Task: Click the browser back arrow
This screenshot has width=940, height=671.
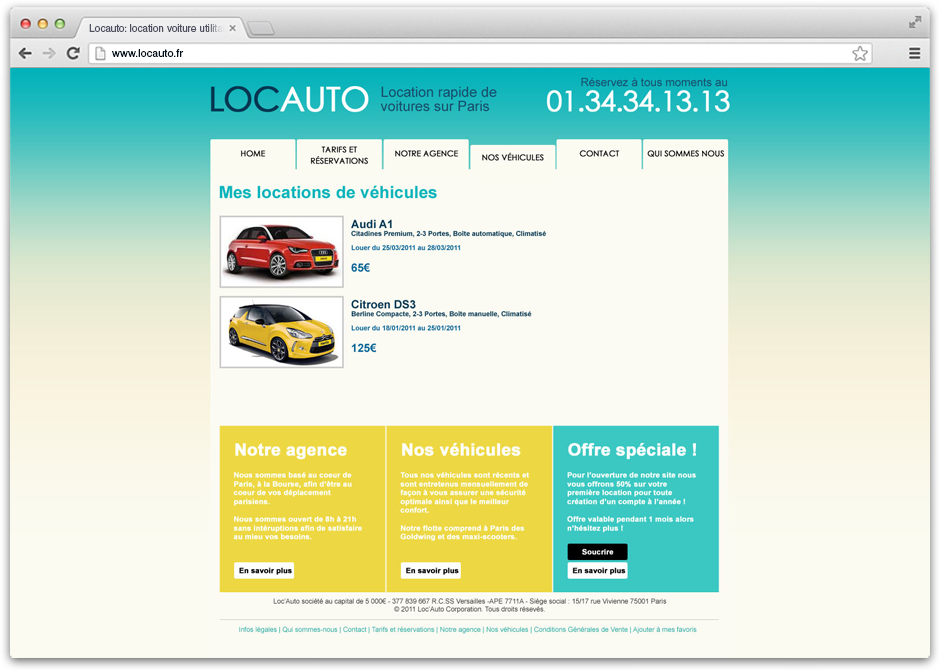Action: tap(25, 53)
